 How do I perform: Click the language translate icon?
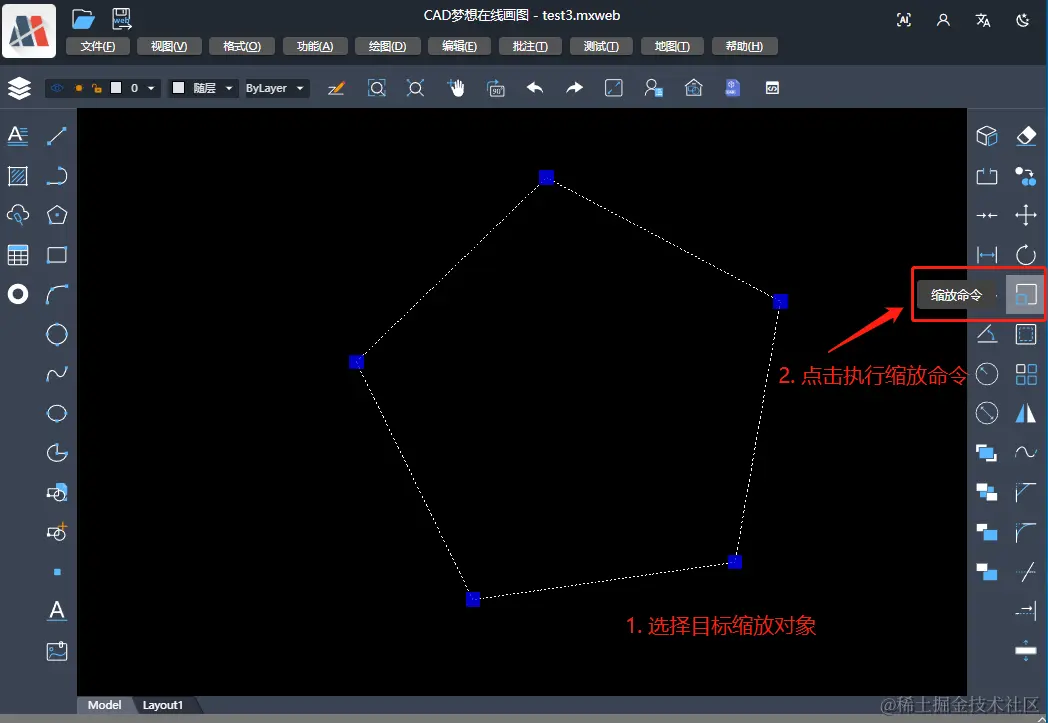click(x=982, y=20)
